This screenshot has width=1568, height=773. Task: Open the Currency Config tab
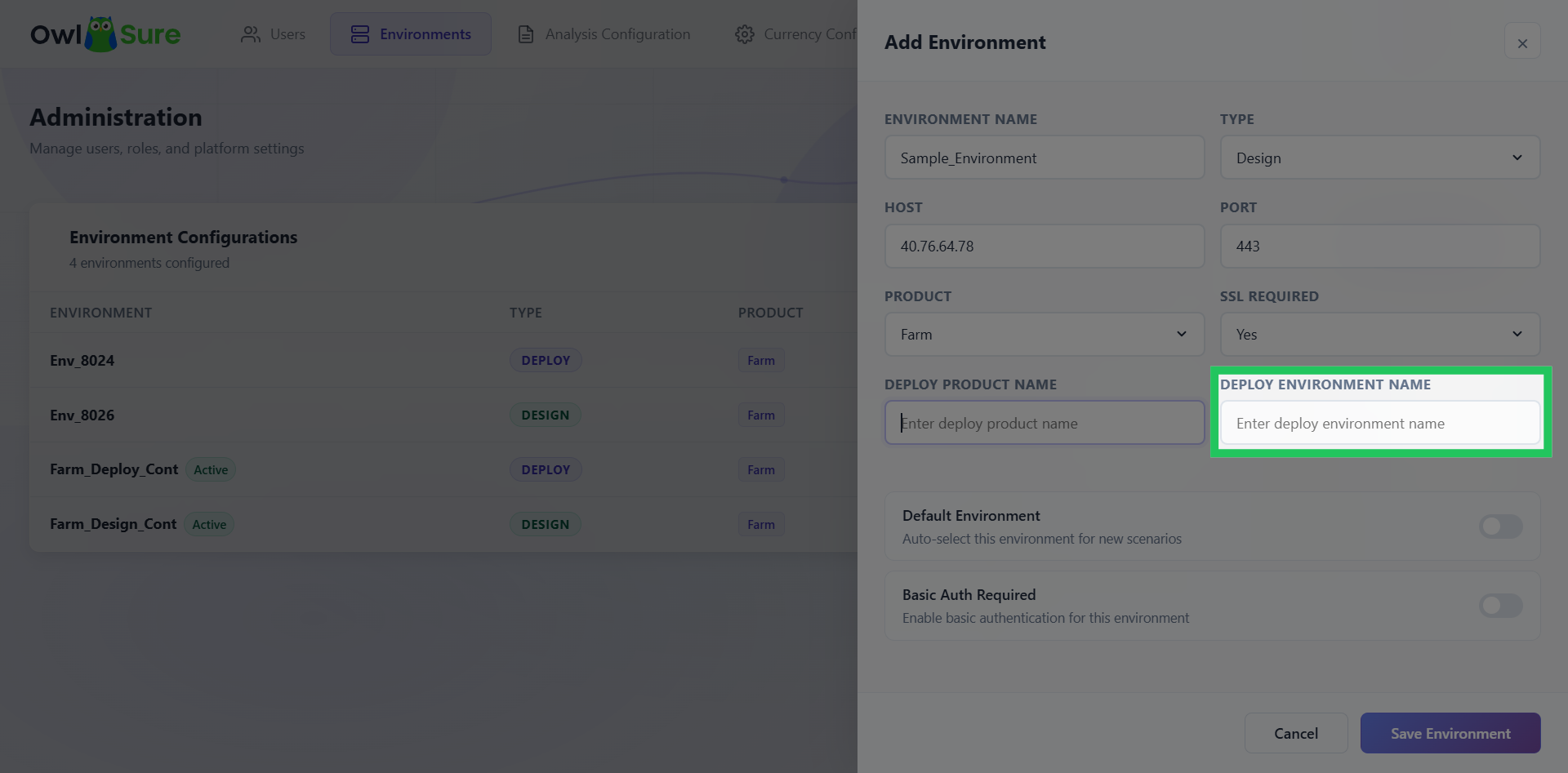click(795, 34)
